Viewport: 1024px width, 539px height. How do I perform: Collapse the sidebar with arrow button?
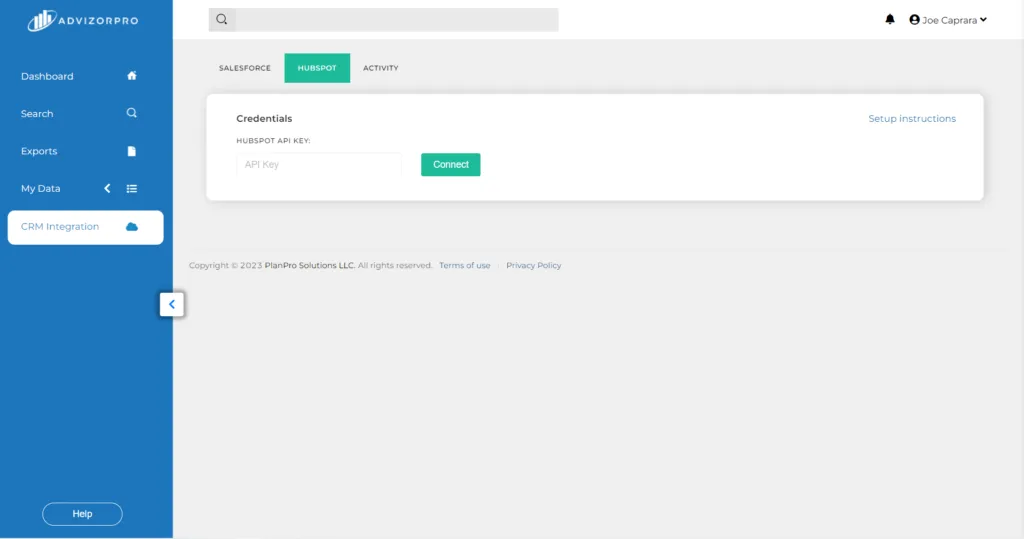click(172, 304)
